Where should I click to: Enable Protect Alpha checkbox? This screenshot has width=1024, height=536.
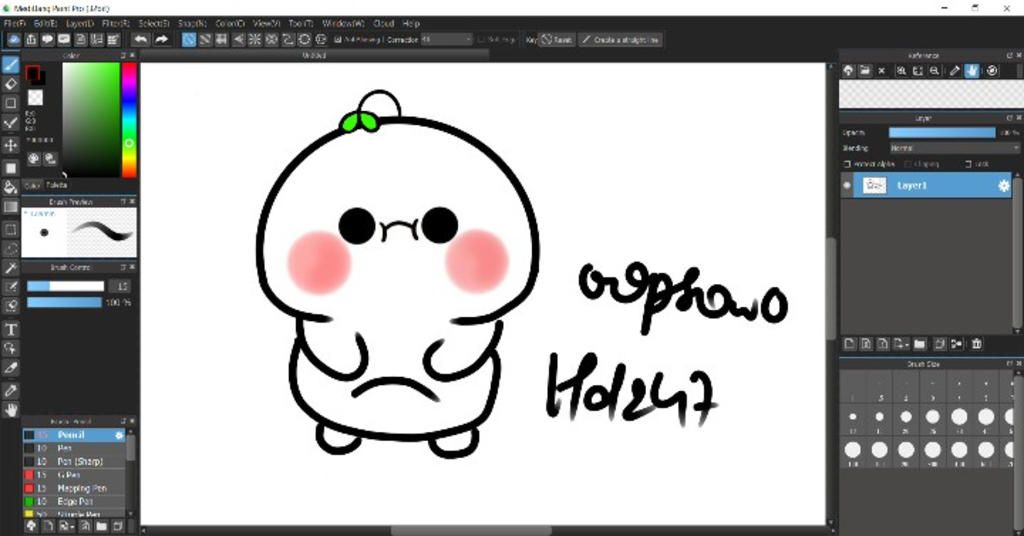848,164
